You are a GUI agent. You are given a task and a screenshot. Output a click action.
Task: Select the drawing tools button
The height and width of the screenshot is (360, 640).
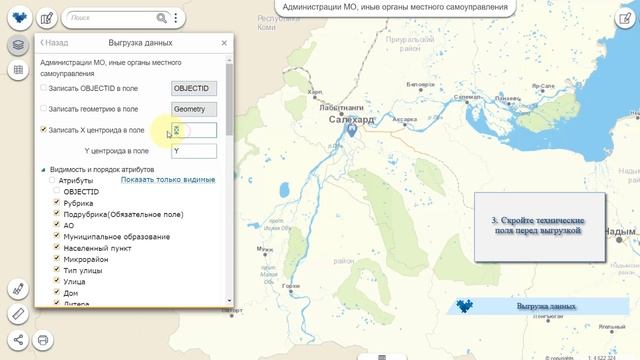click(18, 289)
